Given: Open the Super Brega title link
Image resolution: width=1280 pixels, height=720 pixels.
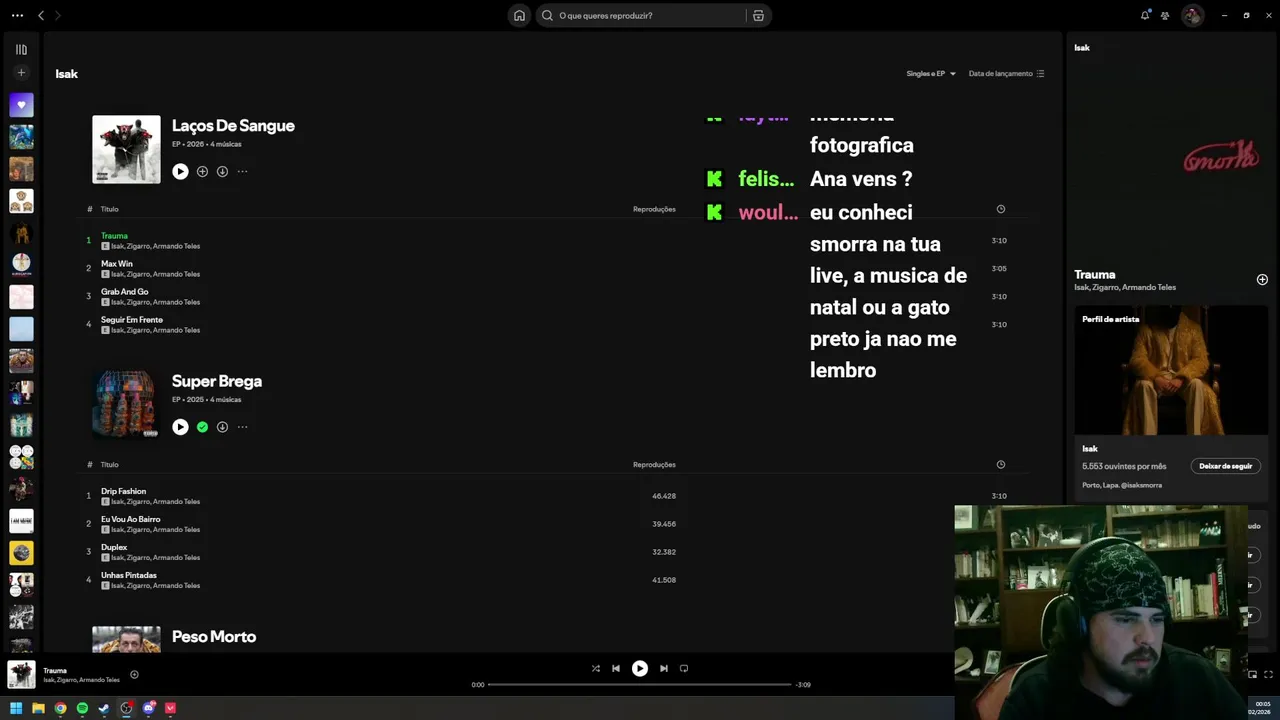Looking at the screenshot, I should point(217,381).
